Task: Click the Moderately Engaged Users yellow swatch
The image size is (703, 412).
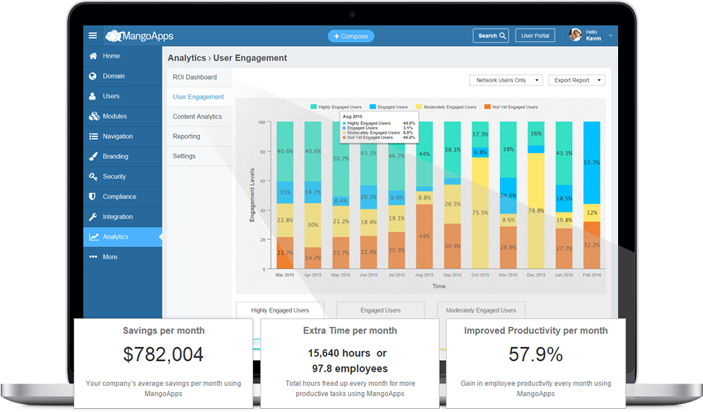Action: 419,107
